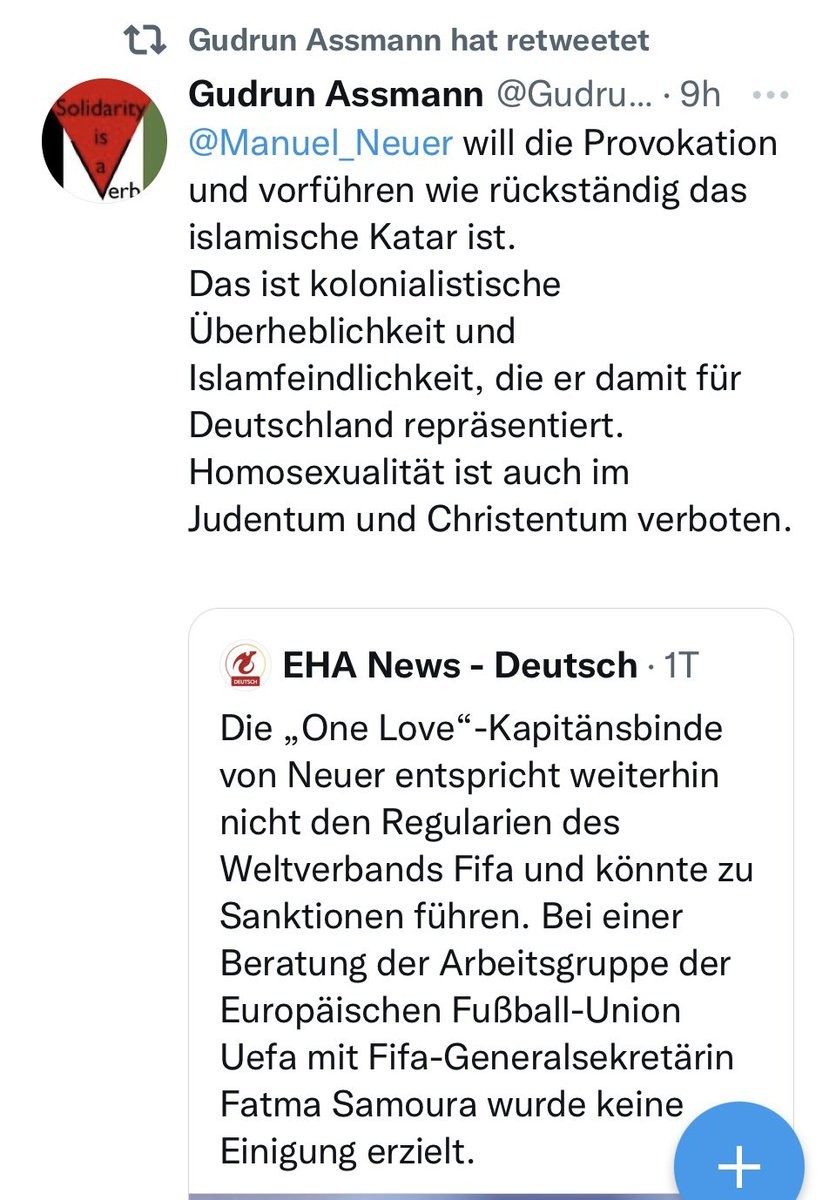Open the bold Gudrun Assmann author name

pos(334,95)
